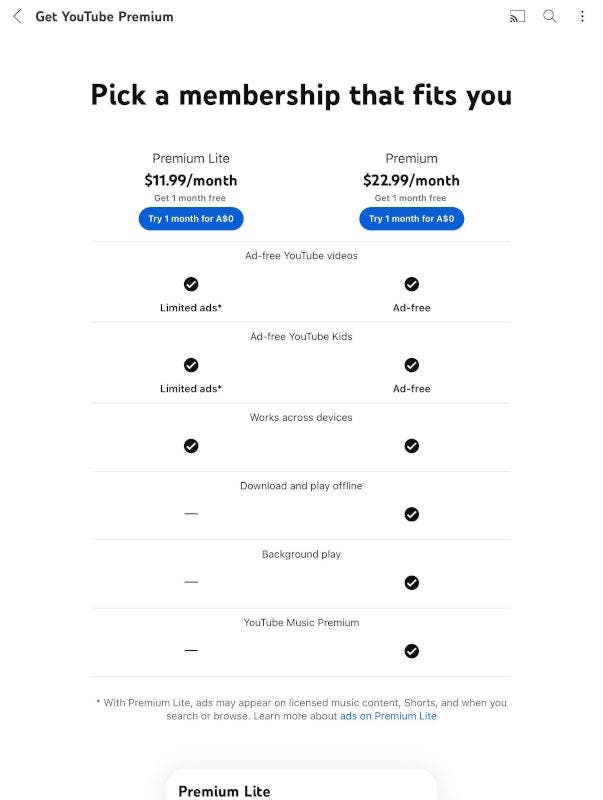Click Premium download and play offline checkmark

411,514
